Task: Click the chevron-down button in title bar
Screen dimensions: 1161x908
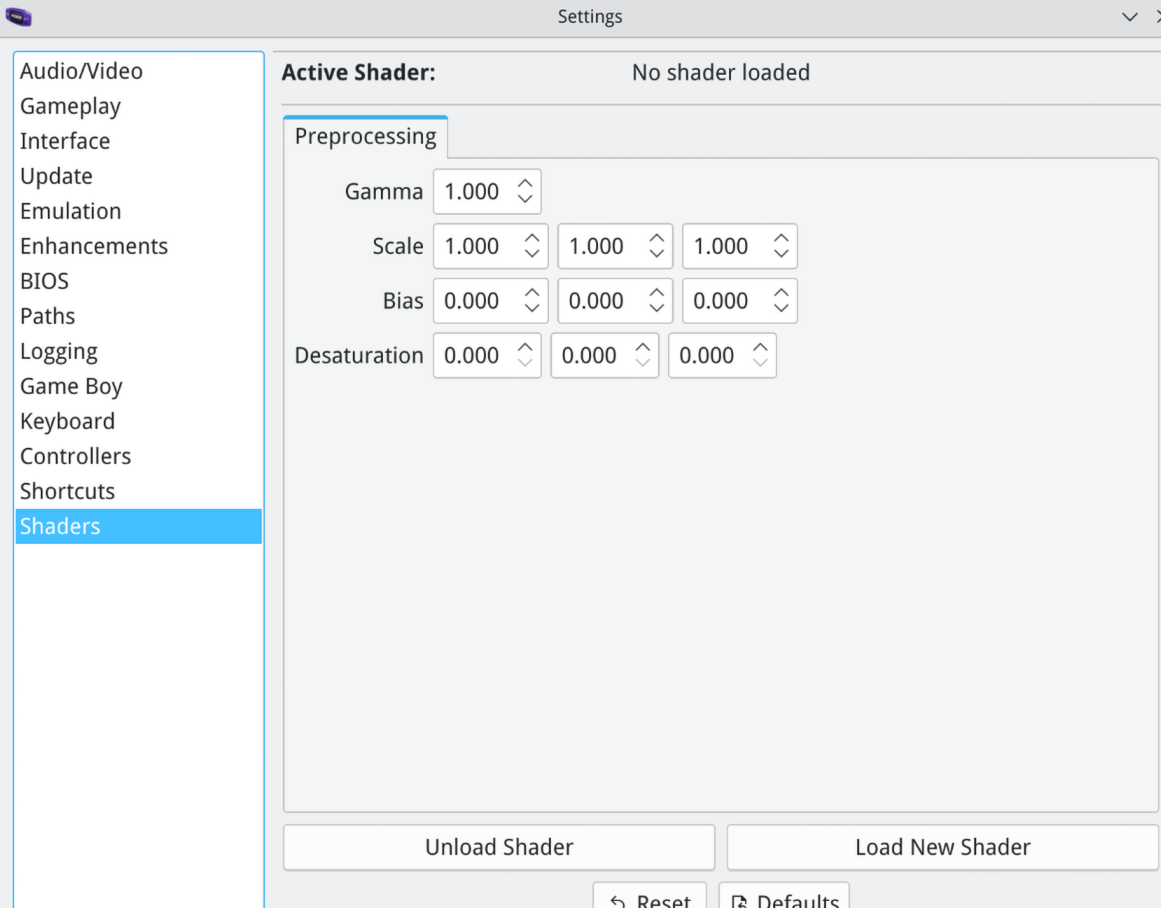Action: tap(1129, 17)
